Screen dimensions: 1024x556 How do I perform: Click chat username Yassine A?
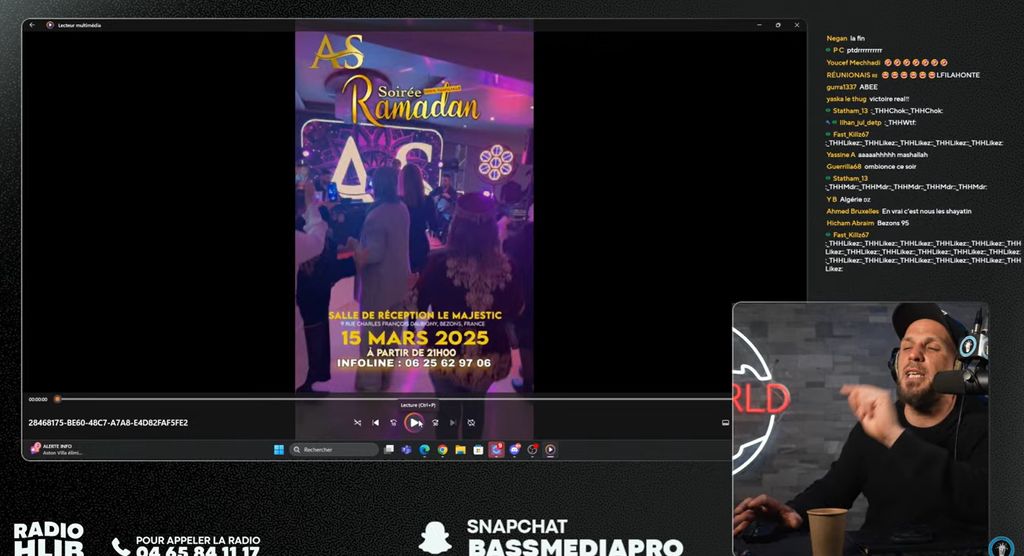point(840,155)
